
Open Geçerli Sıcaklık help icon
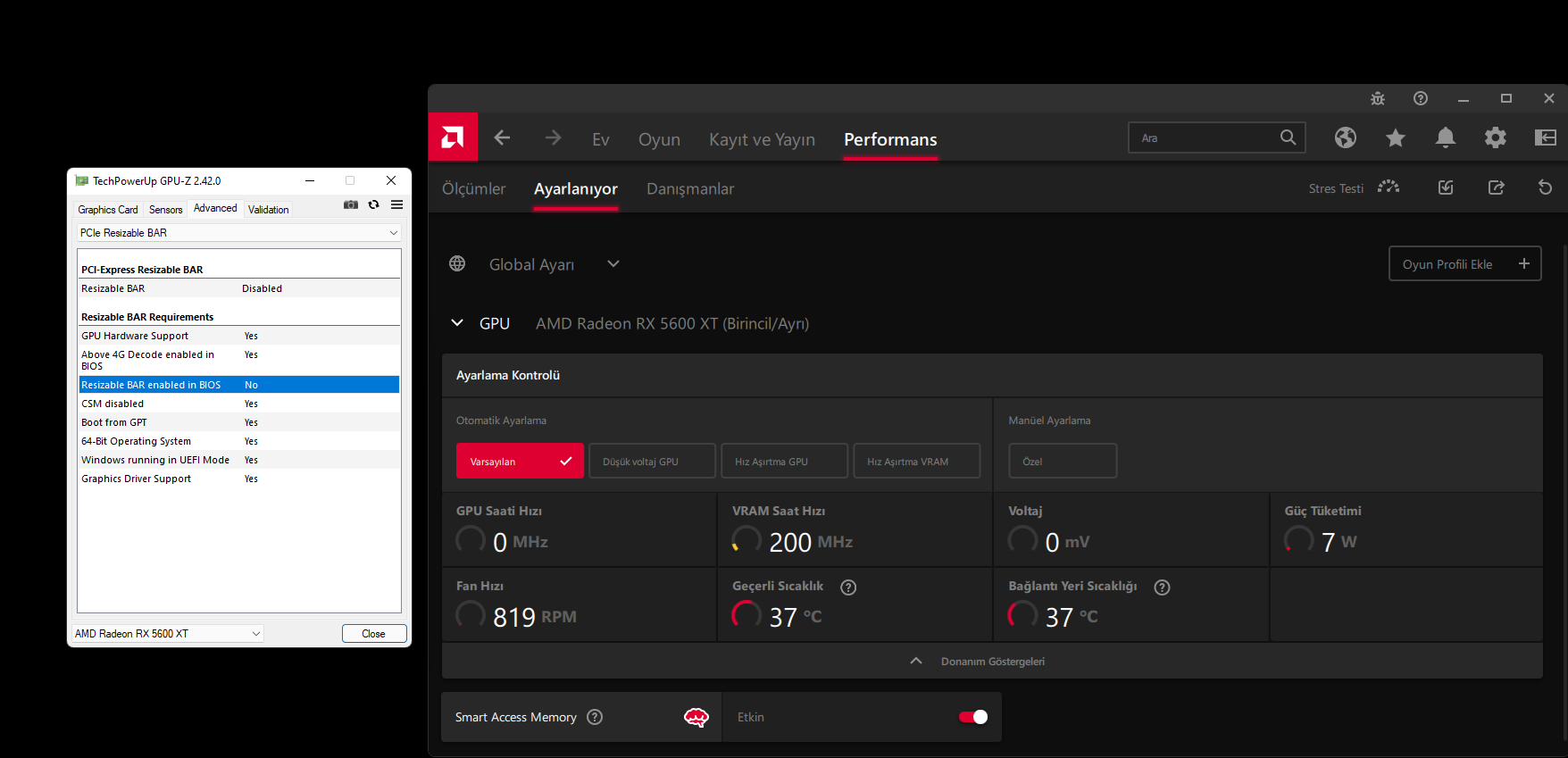pyautogui.click(x=848, y=587)
